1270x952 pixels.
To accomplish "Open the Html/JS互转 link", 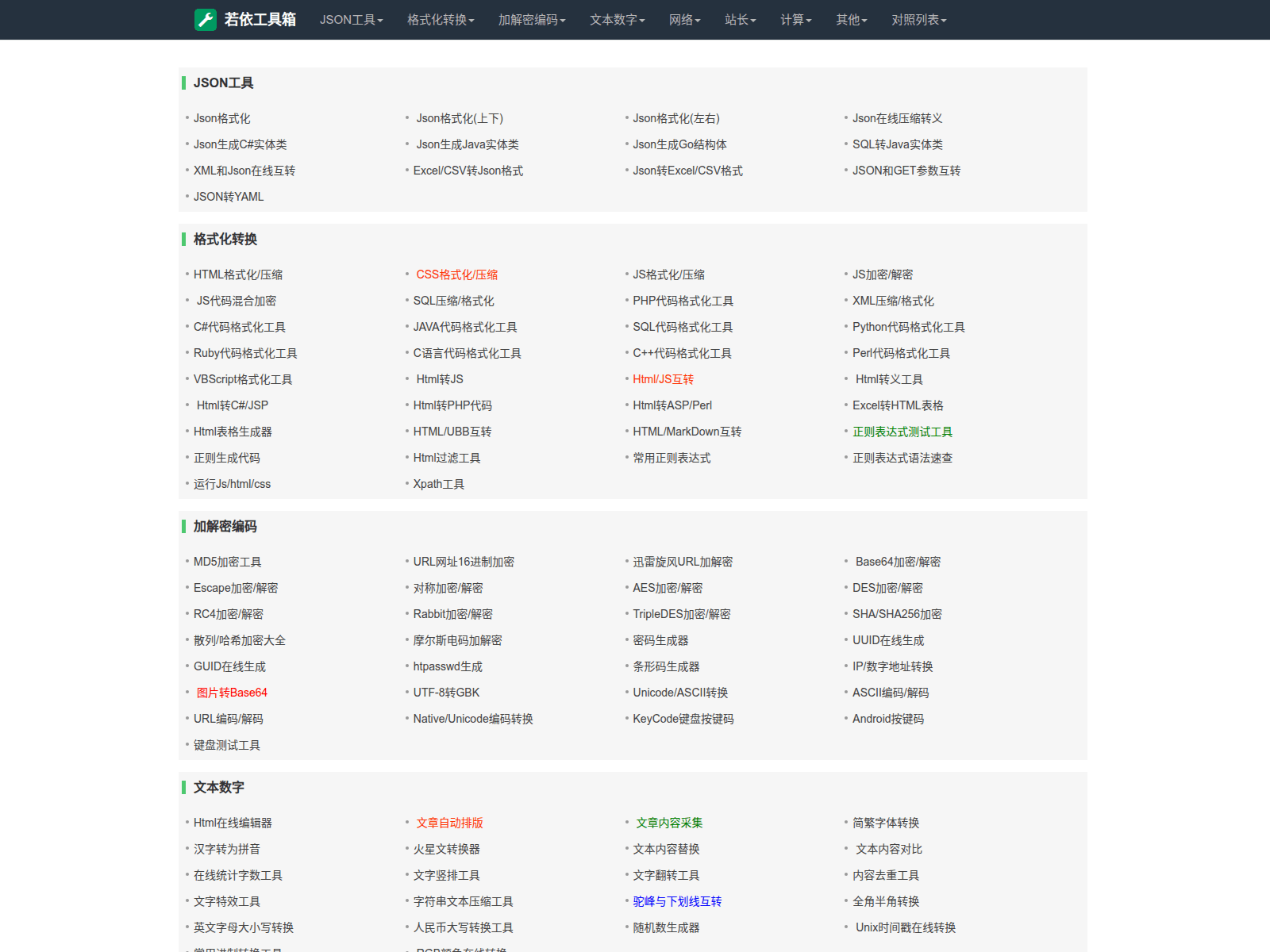I will click(x=663, y=379).
